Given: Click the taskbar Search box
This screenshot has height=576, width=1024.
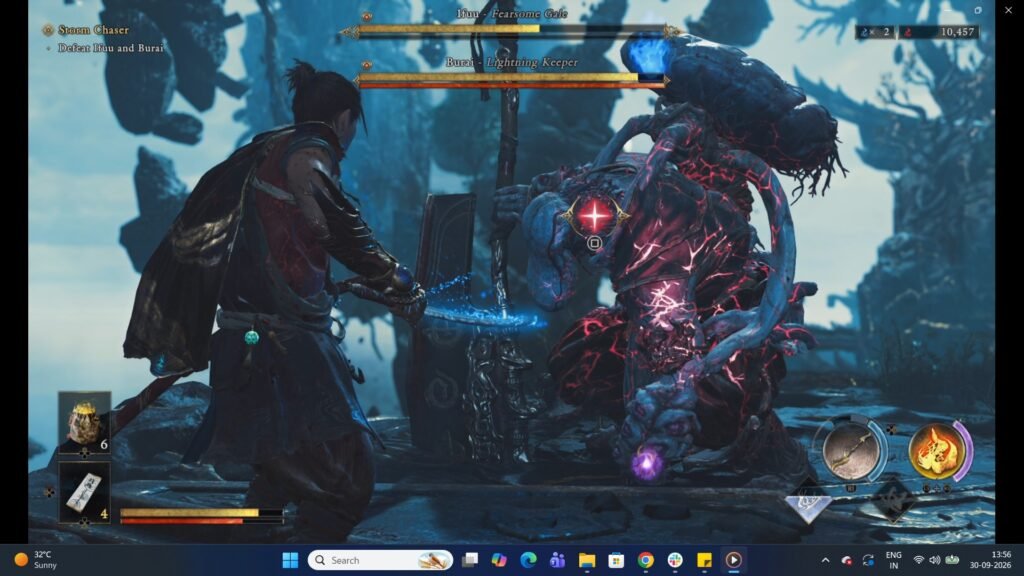Looking at the screenshot, I should [x=381, y=560].
